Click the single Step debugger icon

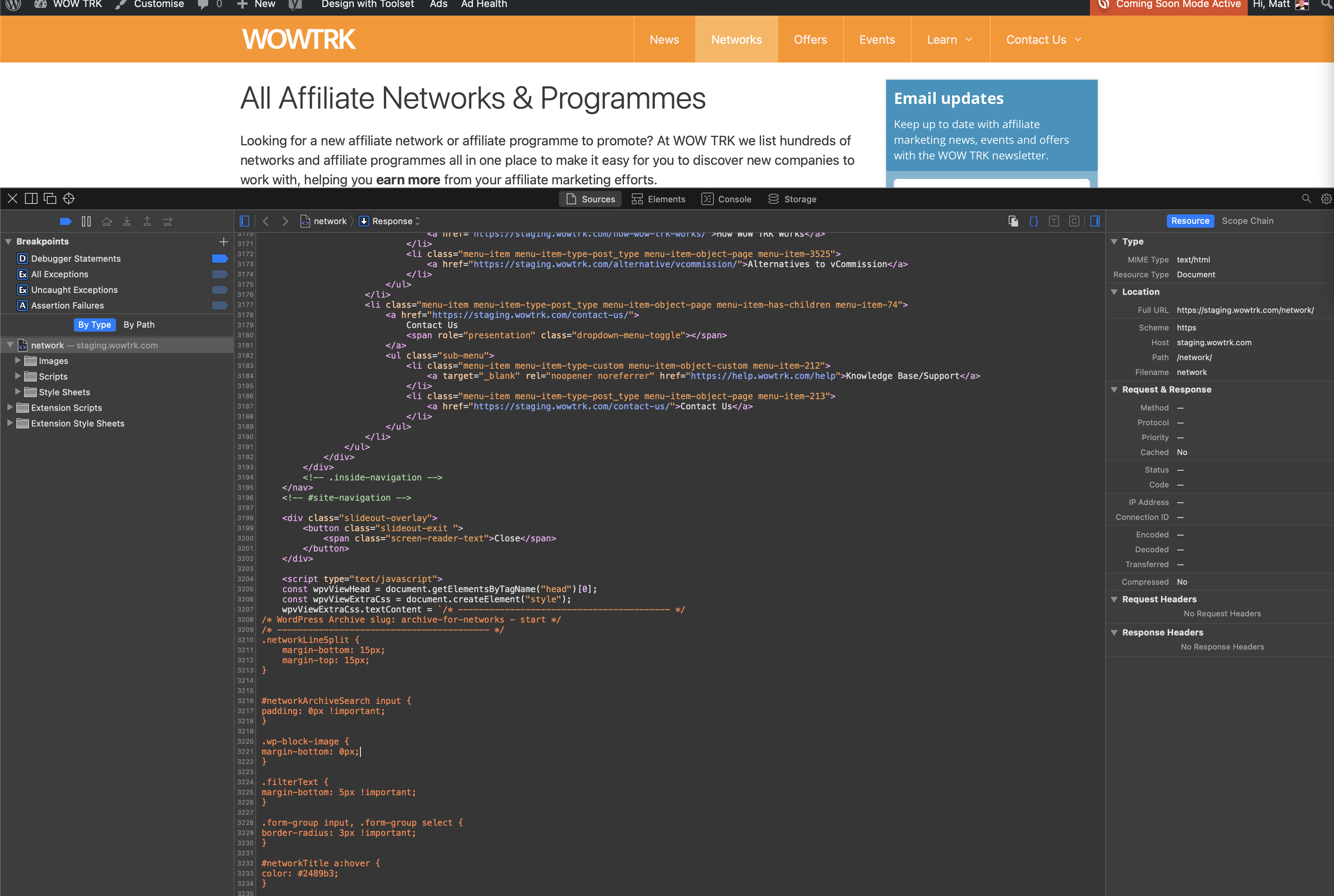[x=168, y=221]
